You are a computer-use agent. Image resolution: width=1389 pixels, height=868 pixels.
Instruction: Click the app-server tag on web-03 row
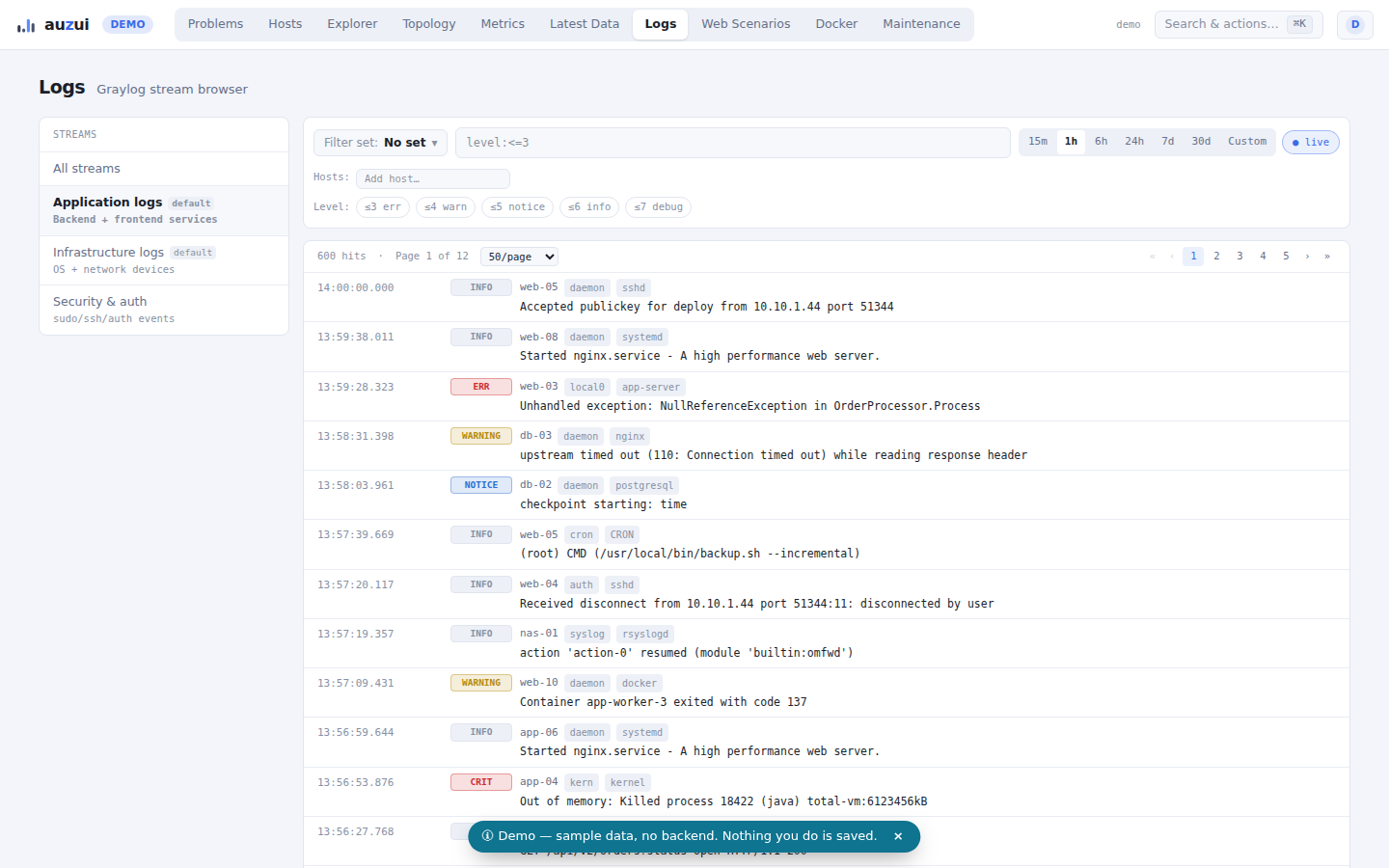[651, 387]
